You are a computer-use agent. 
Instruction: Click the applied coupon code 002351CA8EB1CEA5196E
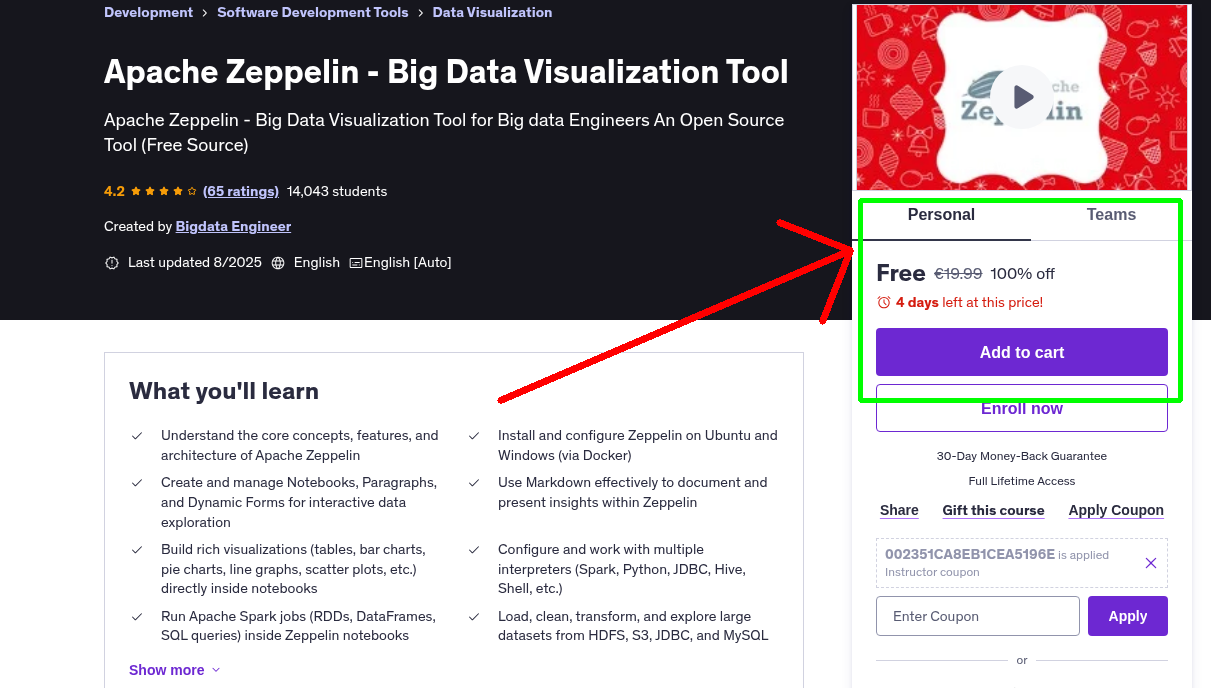click(x=970, y=554)
